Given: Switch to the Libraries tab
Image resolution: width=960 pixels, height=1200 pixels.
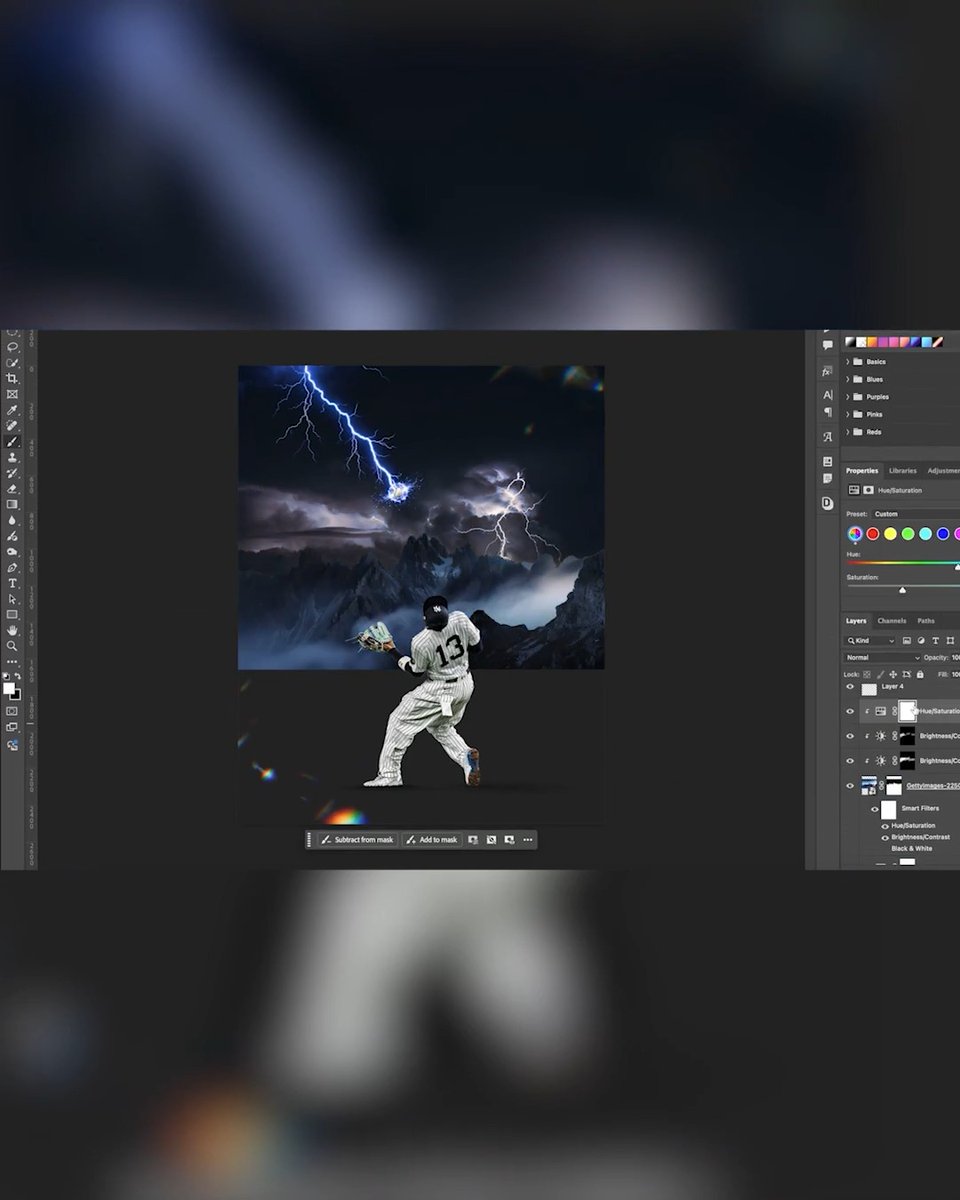Looking at the screenshot, I should click(x=903, y=471).
